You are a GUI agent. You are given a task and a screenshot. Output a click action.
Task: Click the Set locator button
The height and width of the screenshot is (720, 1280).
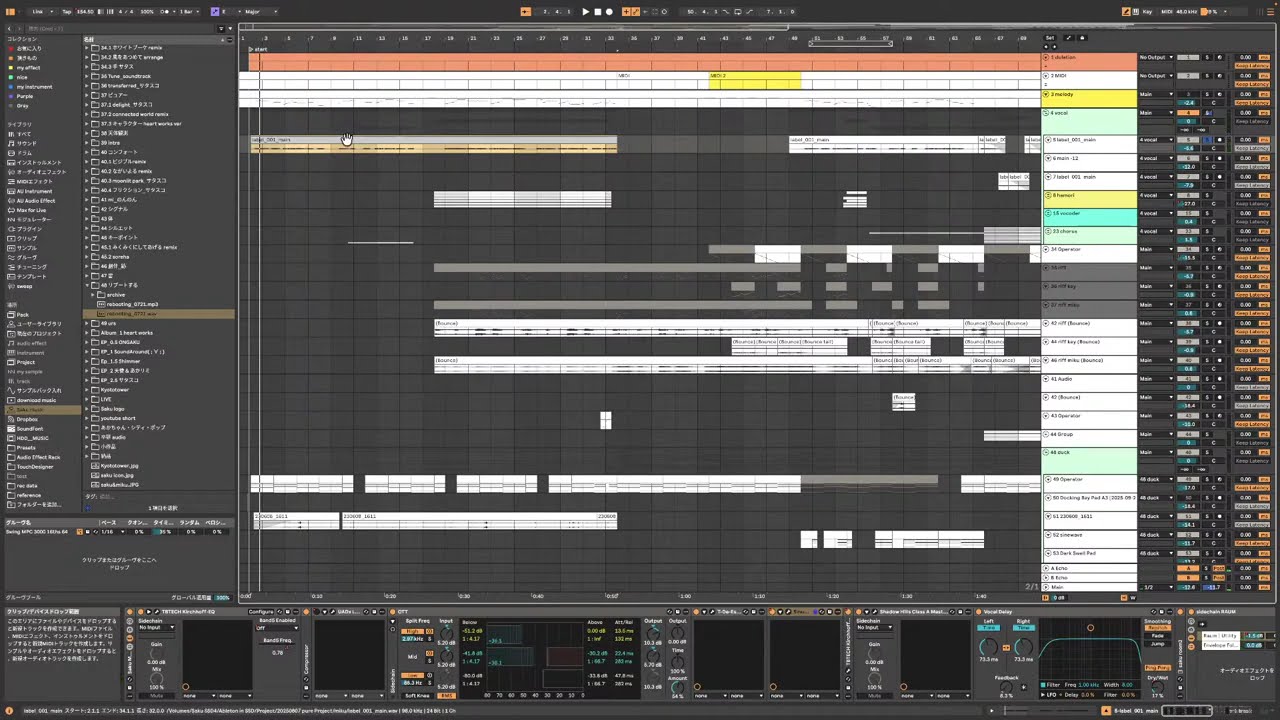1049,38
